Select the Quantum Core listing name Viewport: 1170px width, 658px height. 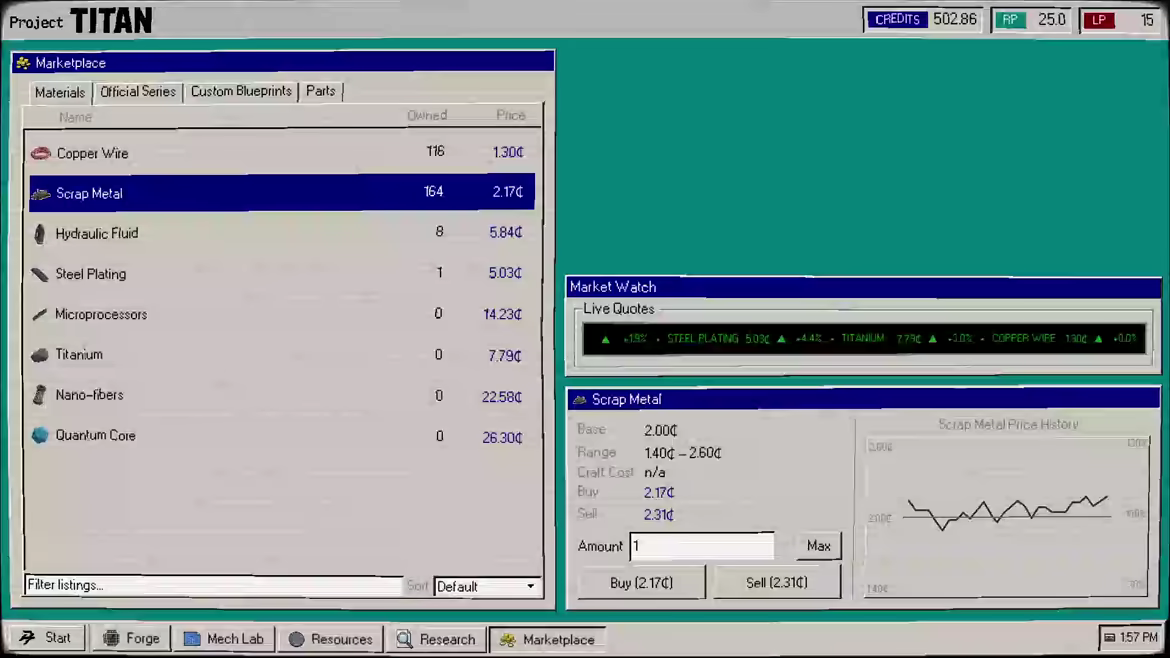[96, 436]
